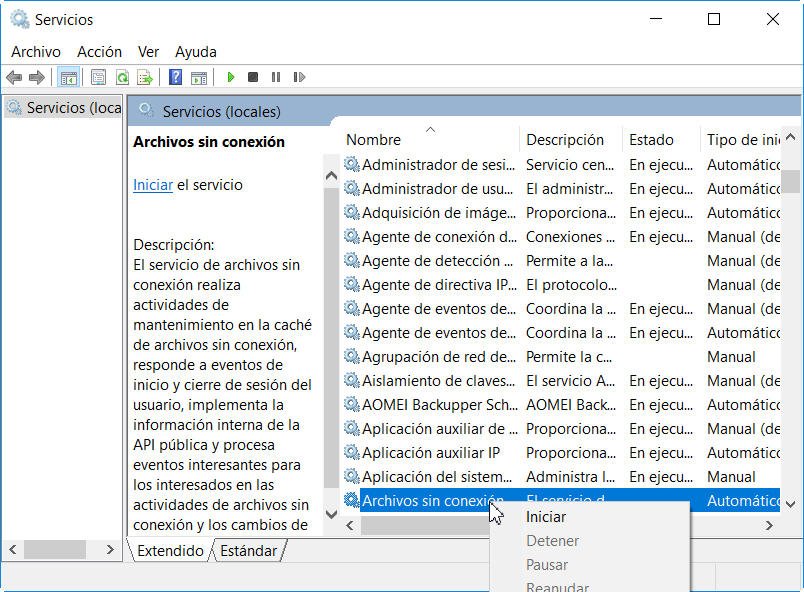Sort by the Estado column header

point(661,139)
